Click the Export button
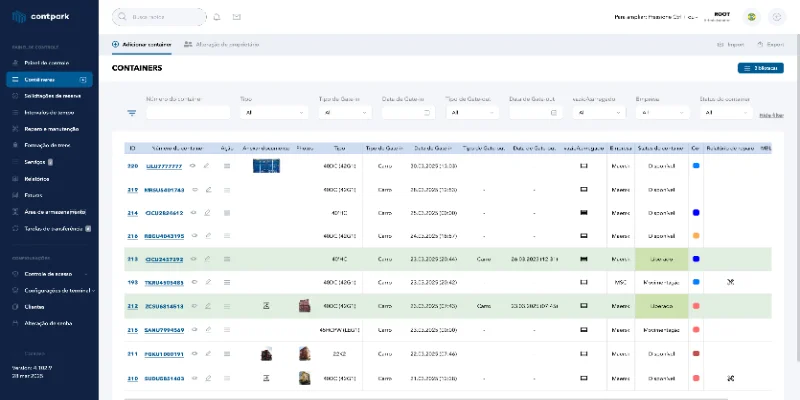 click(x=770, y=45)
